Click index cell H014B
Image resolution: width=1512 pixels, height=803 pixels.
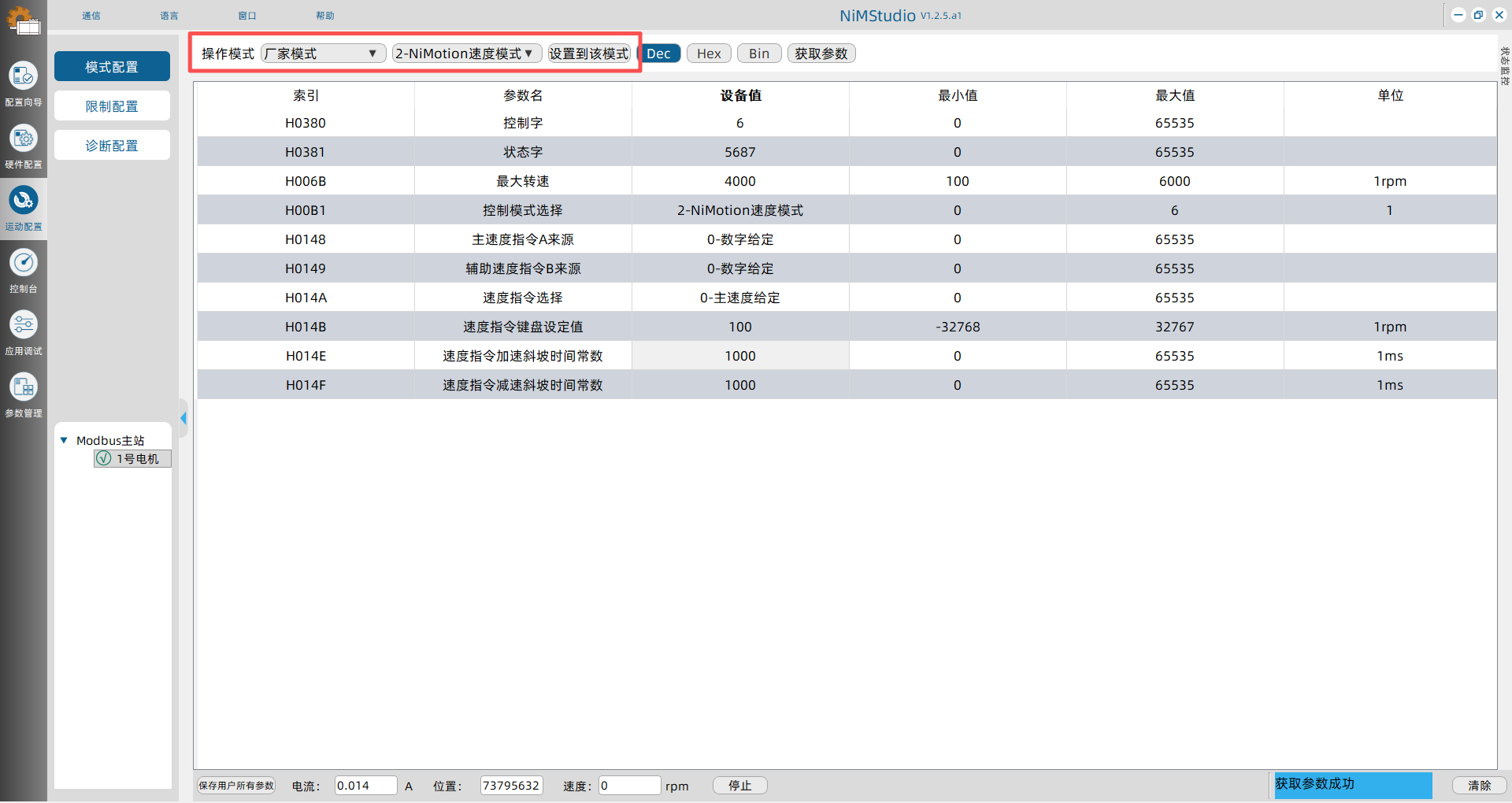coord(306,327)
